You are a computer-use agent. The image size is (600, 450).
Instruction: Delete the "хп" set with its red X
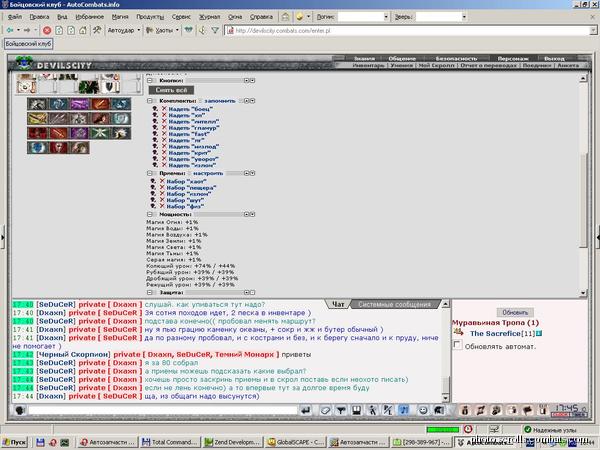[164, 115]
